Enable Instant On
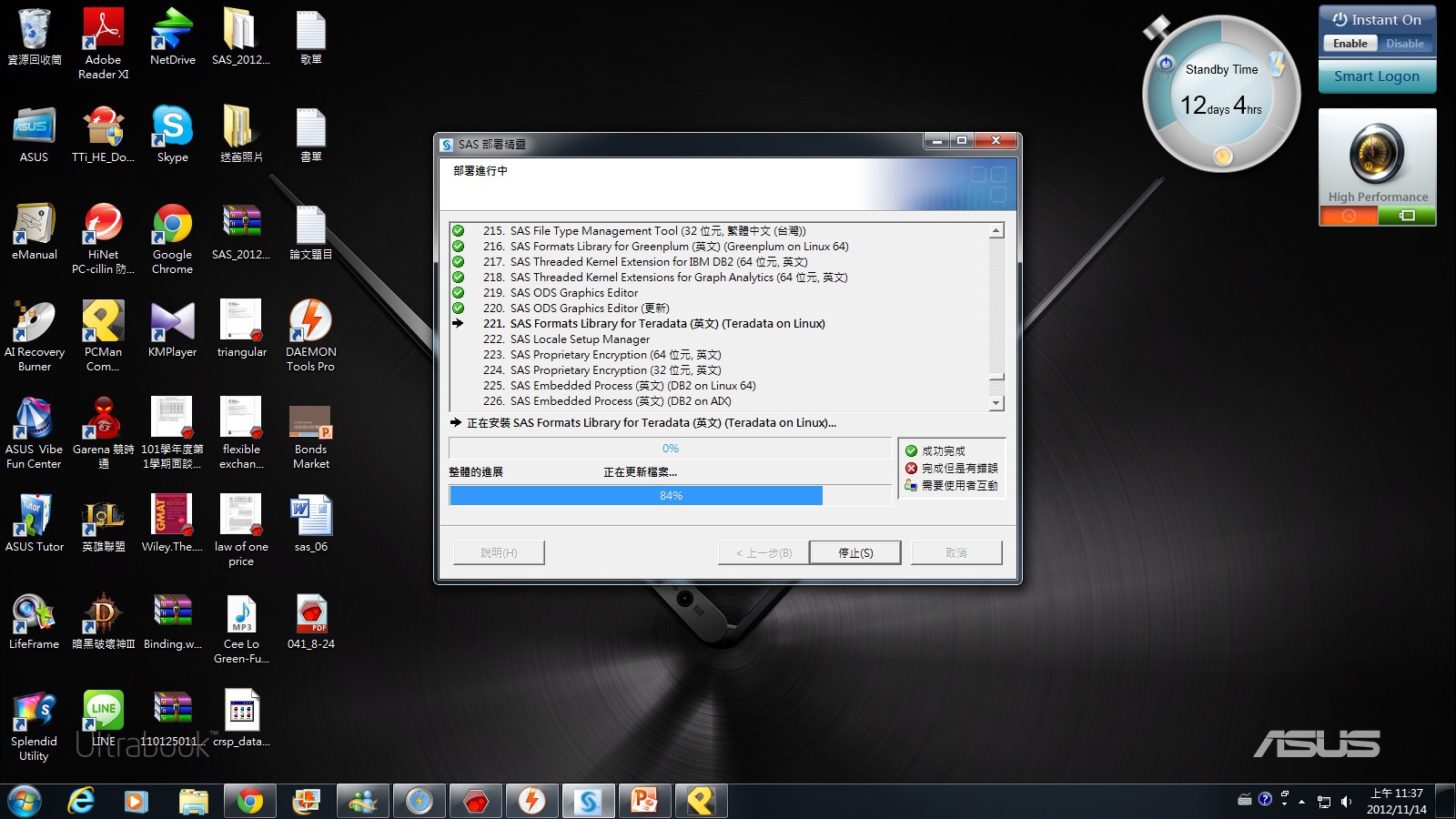Viewport: 1456px width, 819px height. point(1350,44)
